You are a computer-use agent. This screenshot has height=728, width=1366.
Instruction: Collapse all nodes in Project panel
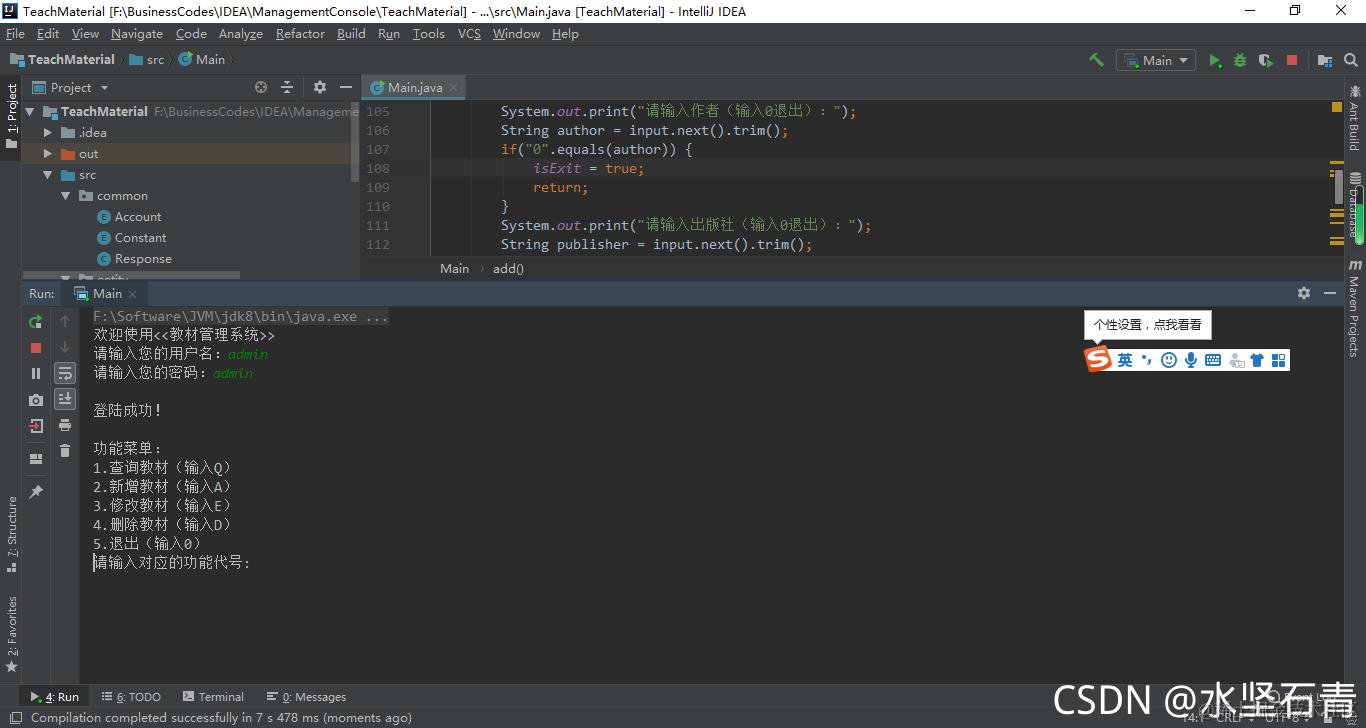(x=287, y=87)
